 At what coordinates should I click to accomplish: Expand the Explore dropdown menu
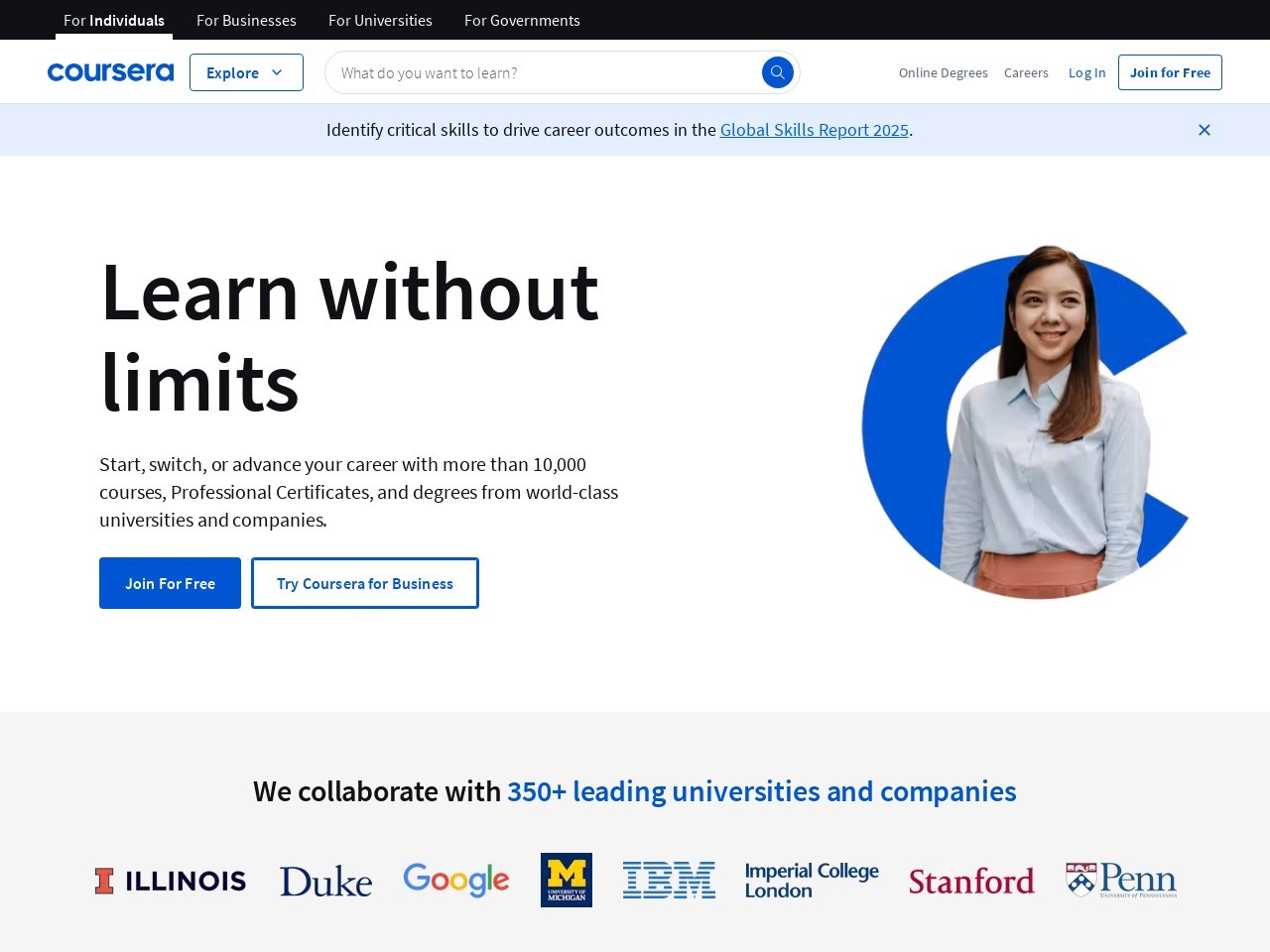click(246, 72)
